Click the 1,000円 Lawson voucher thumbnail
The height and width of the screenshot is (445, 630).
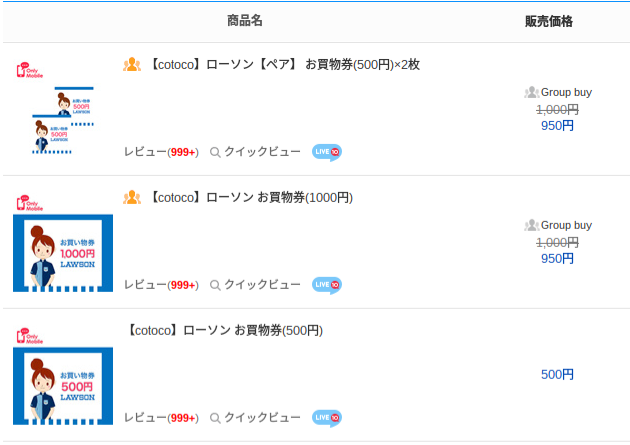63,253
